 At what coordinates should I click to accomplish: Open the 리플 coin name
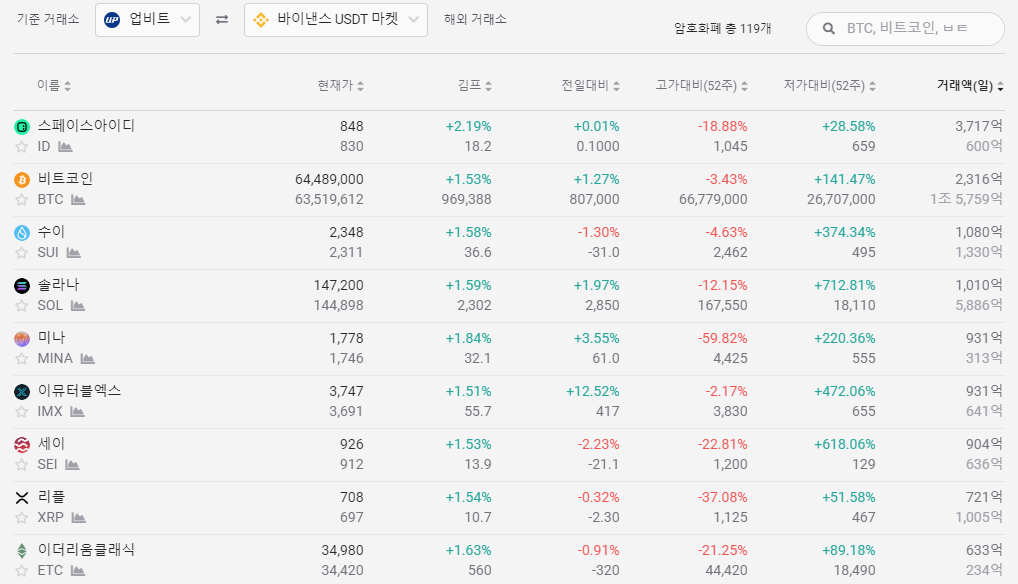tap(51, 497)
